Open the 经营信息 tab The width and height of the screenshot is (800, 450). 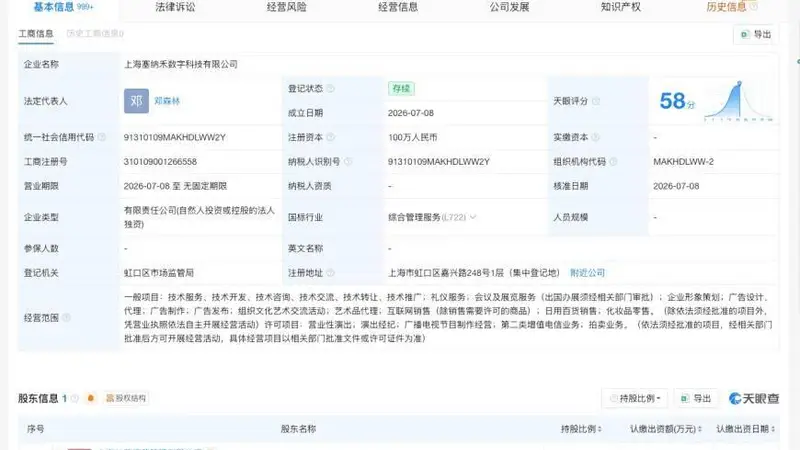tap(398, 7)
